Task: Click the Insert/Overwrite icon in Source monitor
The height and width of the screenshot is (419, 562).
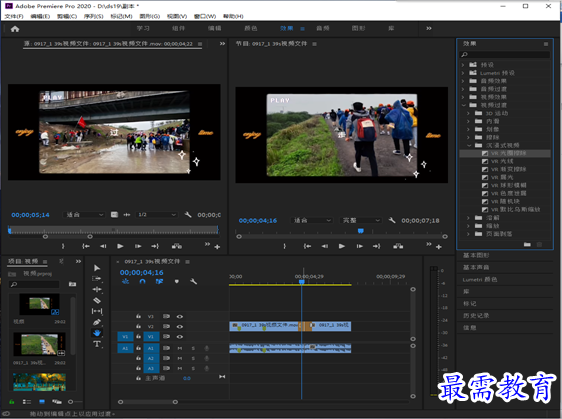Action: point(177,246)
